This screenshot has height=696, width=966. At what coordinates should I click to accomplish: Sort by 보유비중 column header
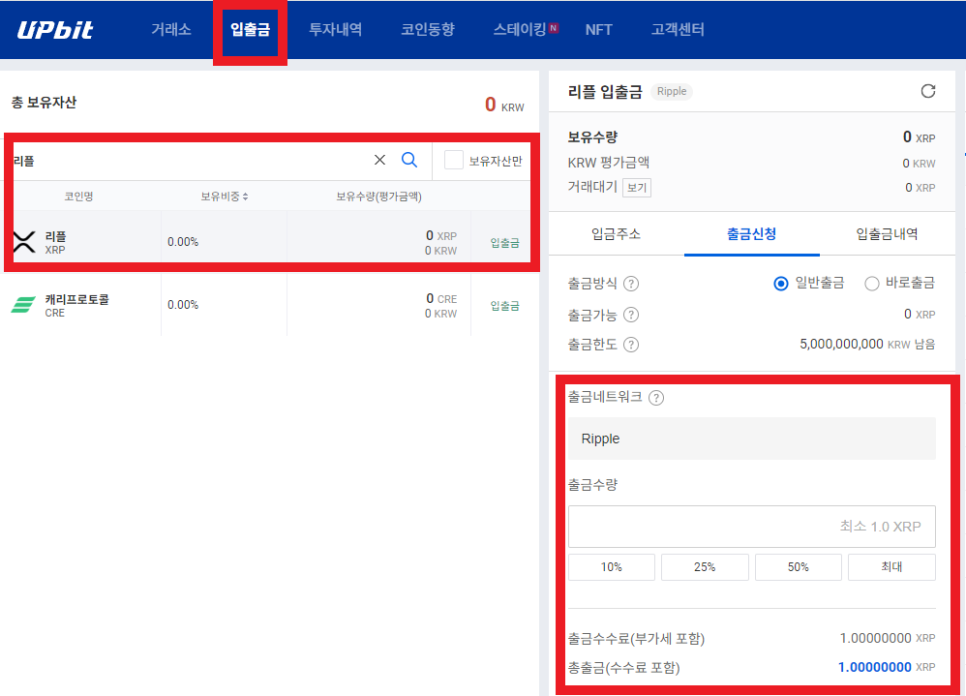[224, 196]
